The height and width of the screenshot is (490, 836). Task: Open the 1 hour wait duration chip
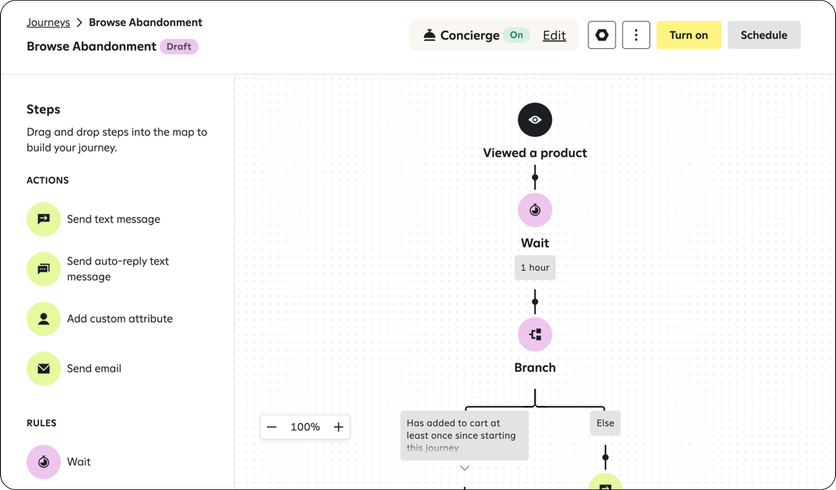pos(535,268)
